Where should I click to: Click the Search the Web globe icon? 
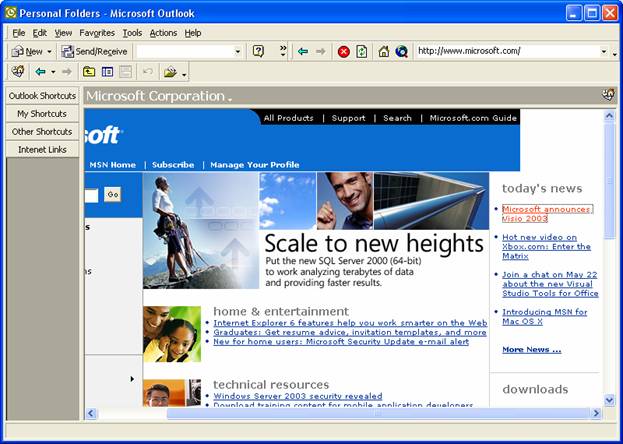coord(402,51)
